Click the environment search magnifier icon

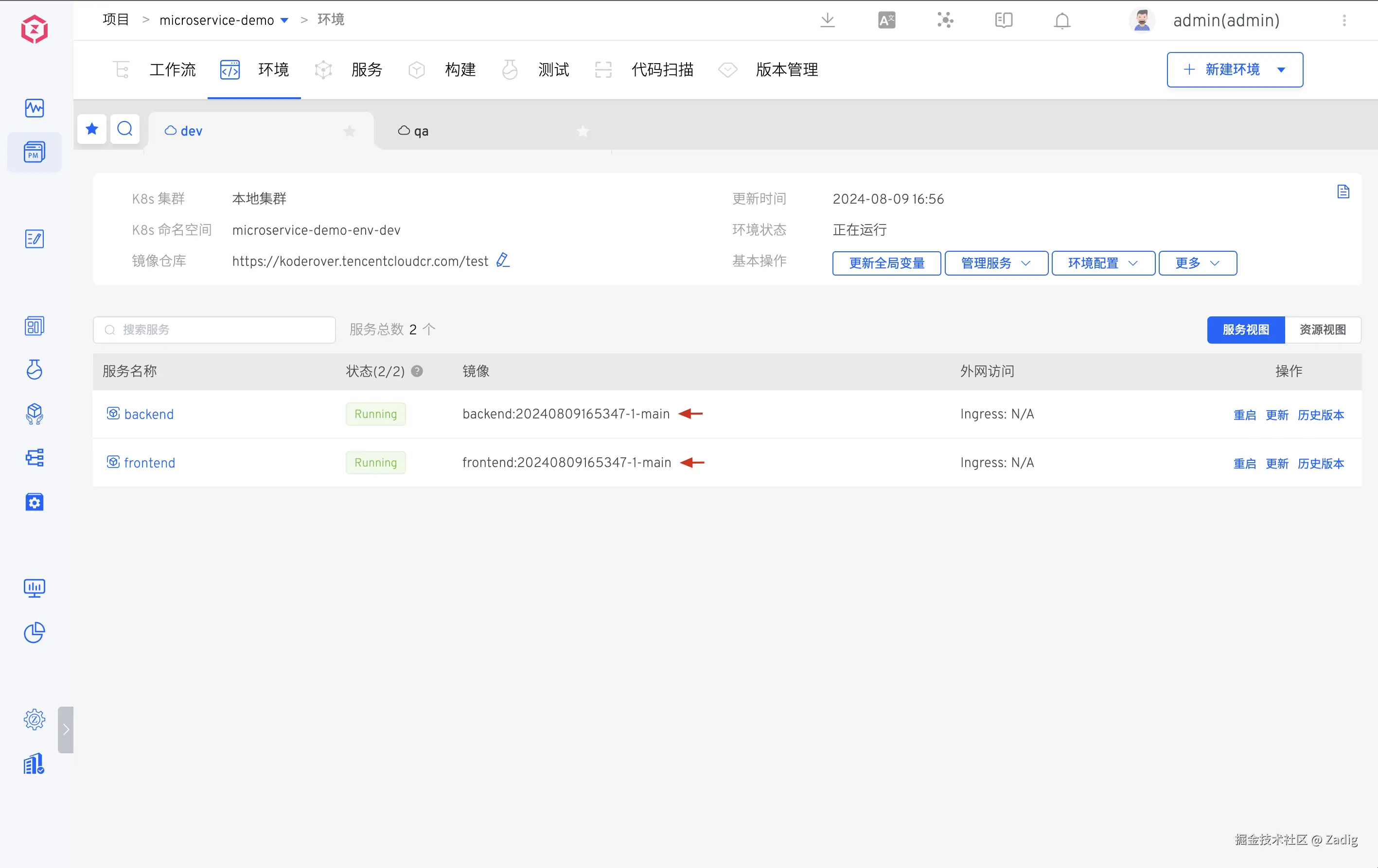[x=125, y=129]
